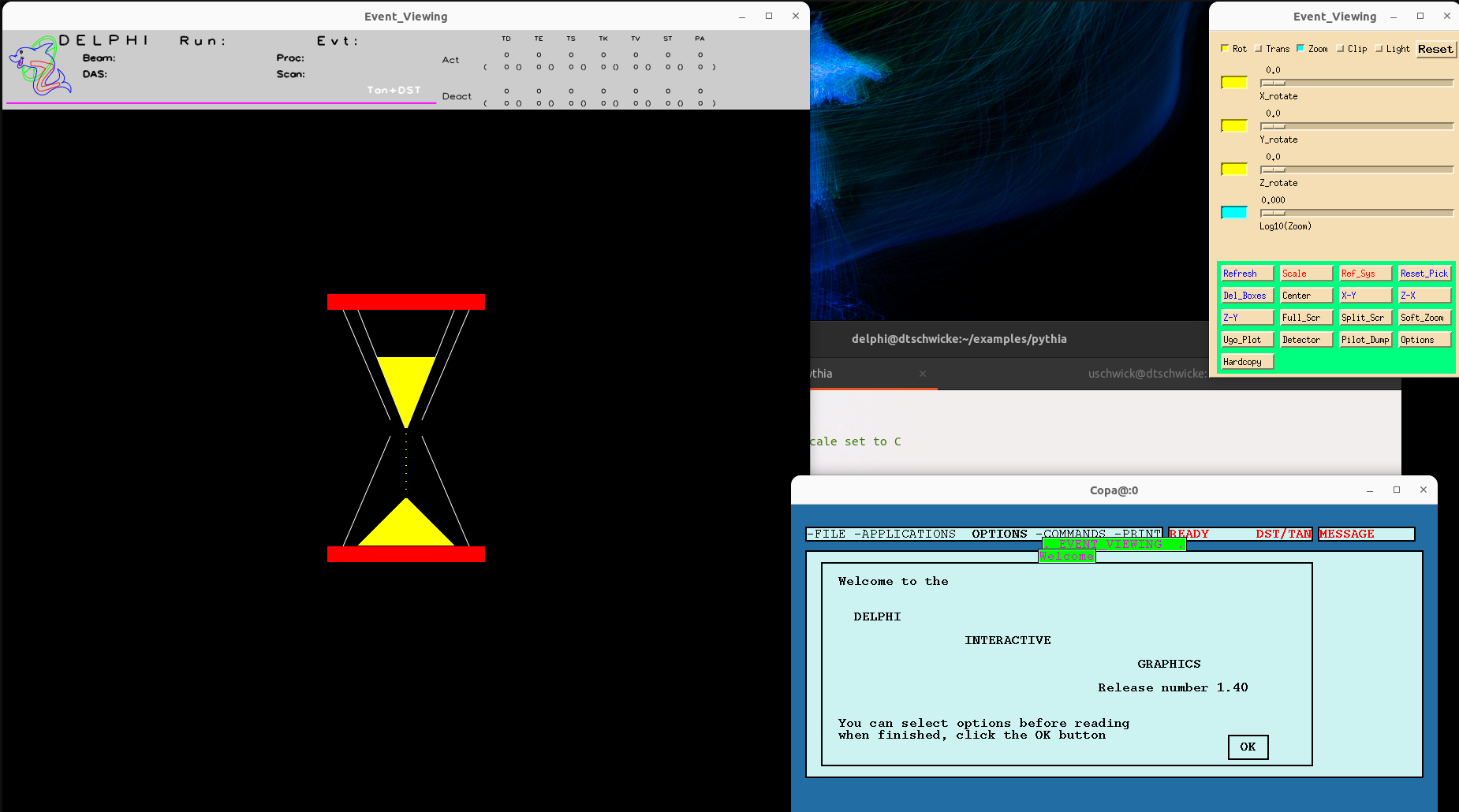Click the hourglass graphic in the viewer

coord(406,428)
